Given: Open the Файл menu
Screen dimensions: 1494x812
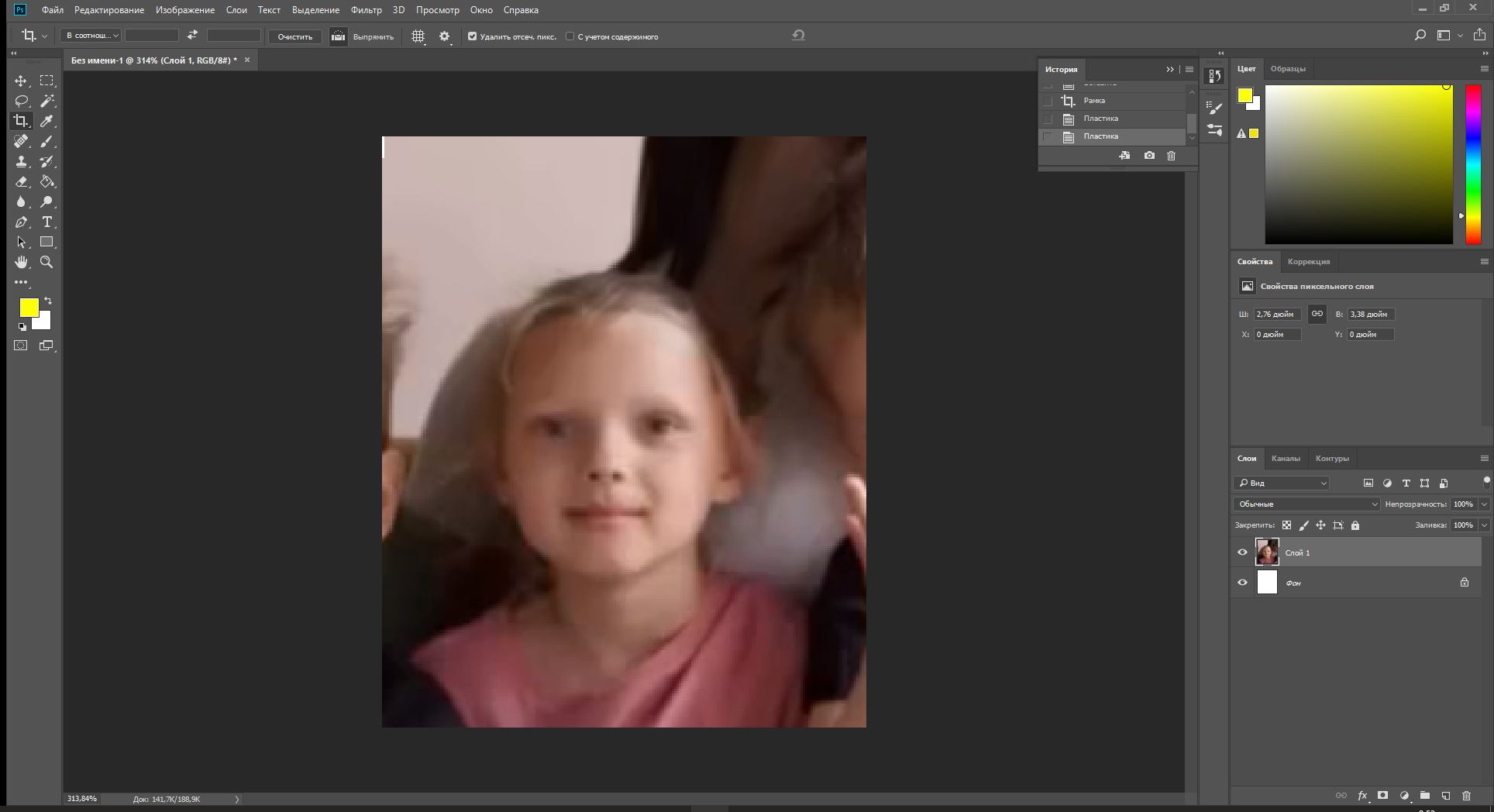Looking at the screenshot, I should (x=53, y=10).
